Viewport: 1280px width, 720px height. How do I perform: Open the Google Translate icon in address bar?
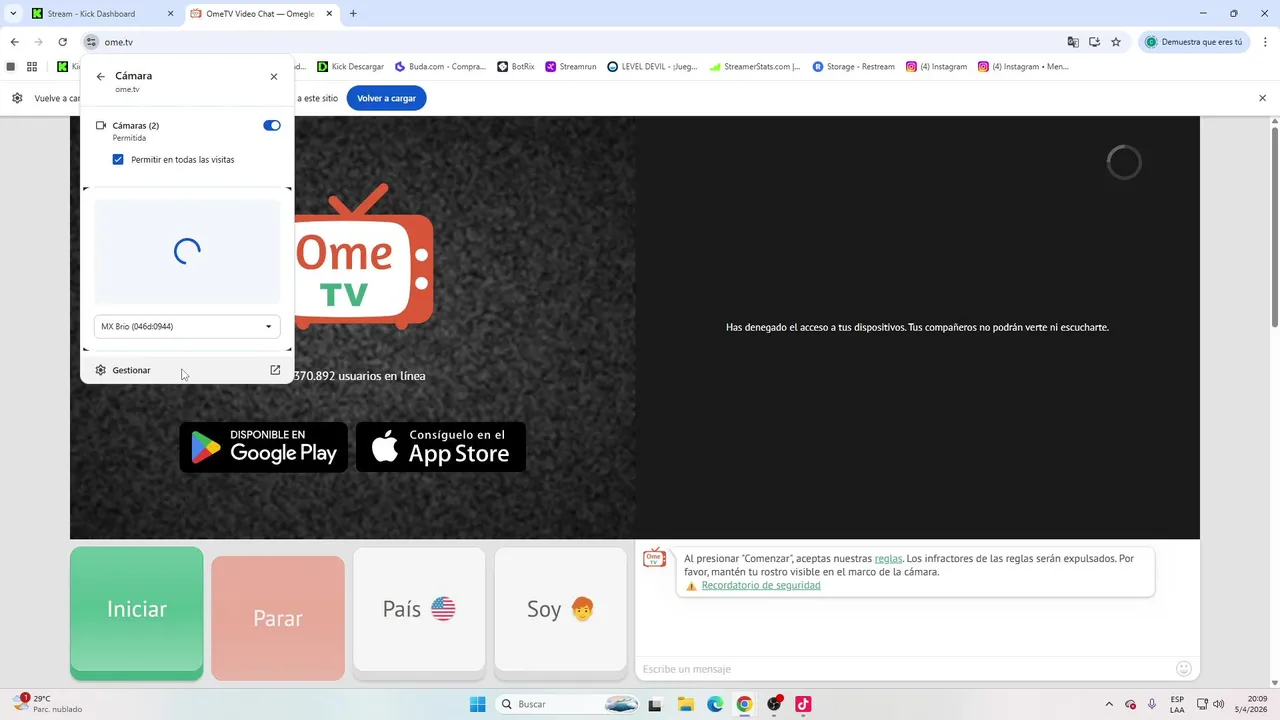tap(1073, 42)
